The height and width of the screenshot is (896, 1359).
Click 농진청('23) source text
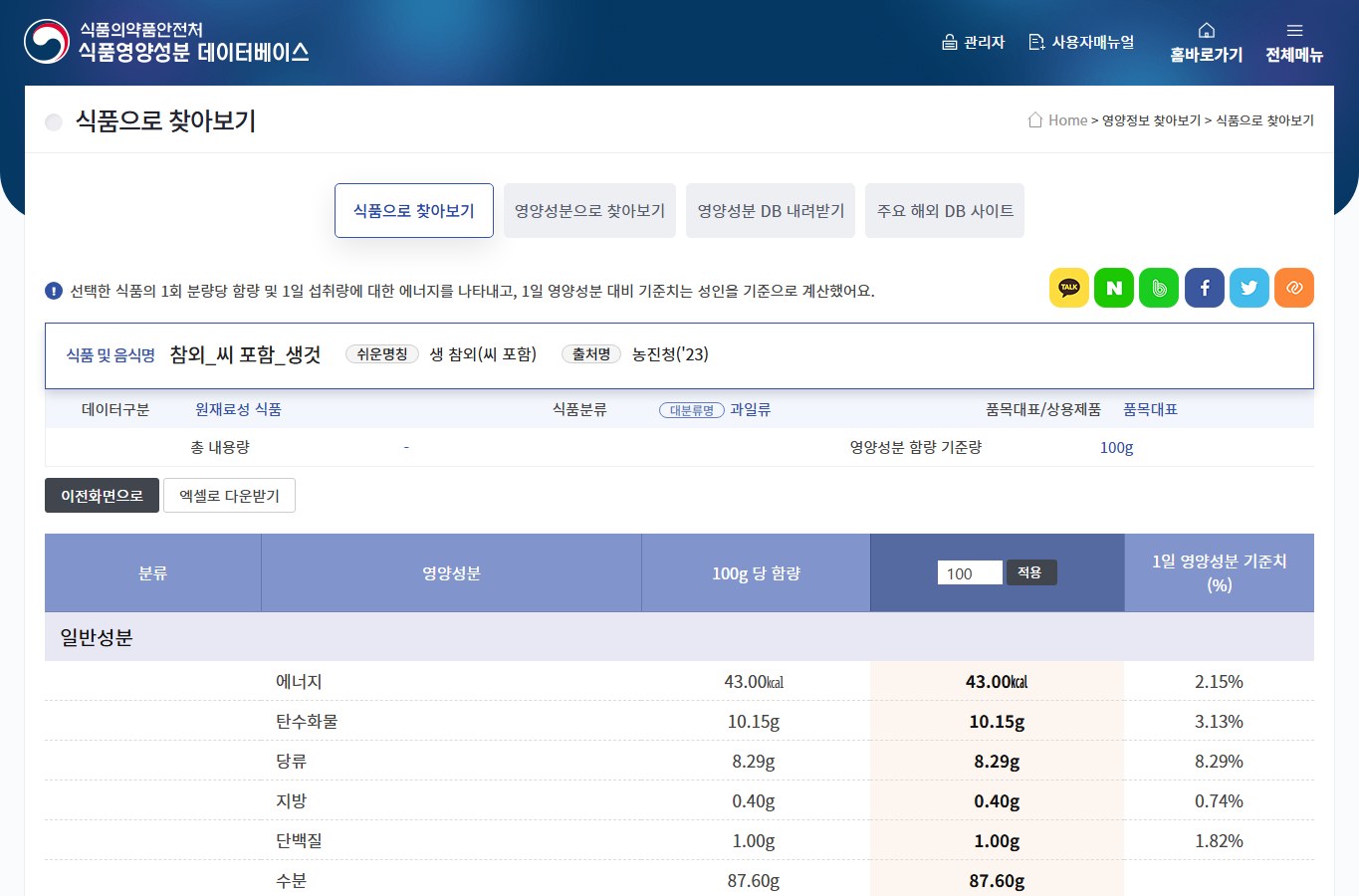click(670, 354)
